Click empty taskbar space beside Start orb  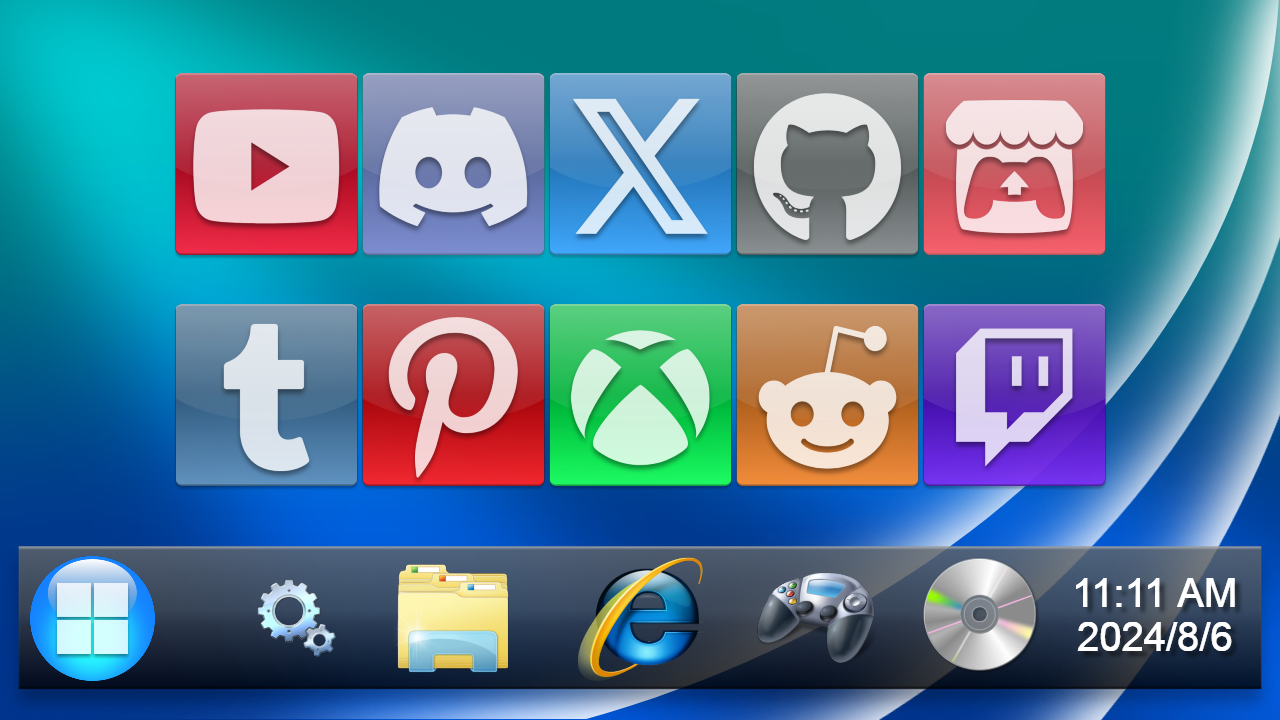[198, 618]
